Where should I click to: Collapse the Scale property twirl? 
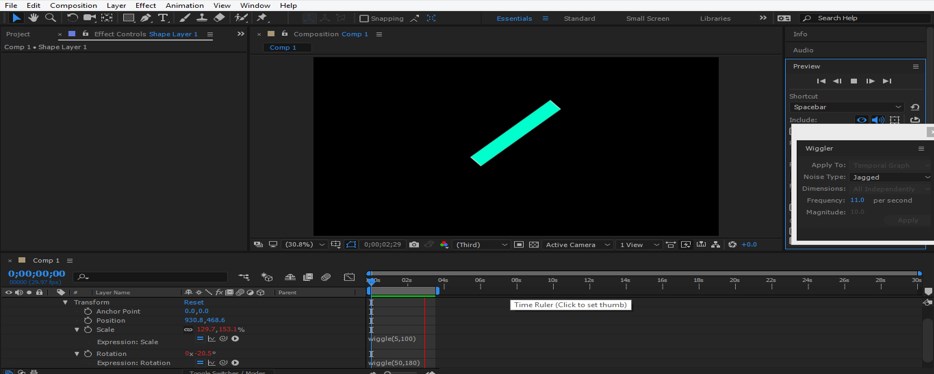coord(77,329)
